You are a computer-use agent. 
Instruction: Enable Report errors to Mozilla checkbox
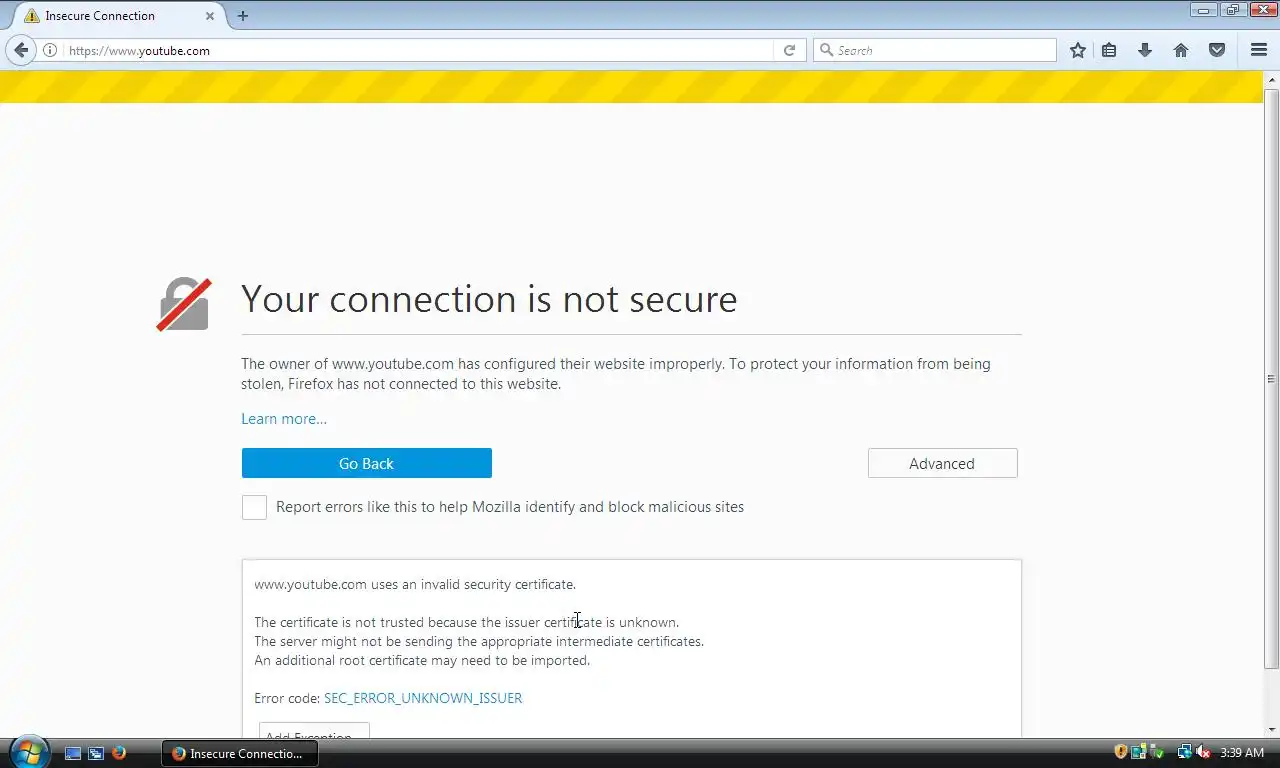click(x=254, y=507)
